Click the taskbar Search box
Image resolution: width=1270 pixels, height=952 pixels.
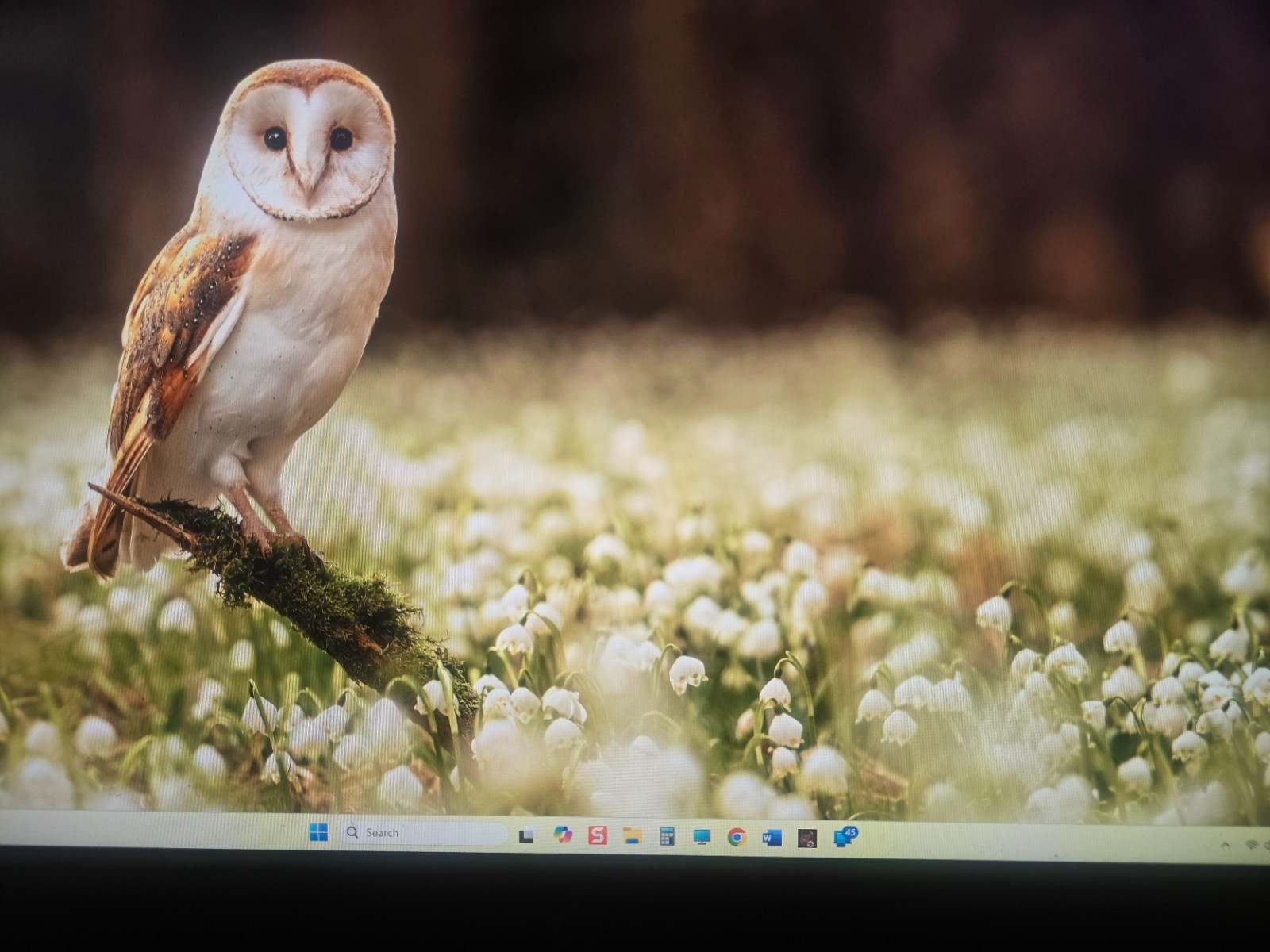[x=425, y=833]
